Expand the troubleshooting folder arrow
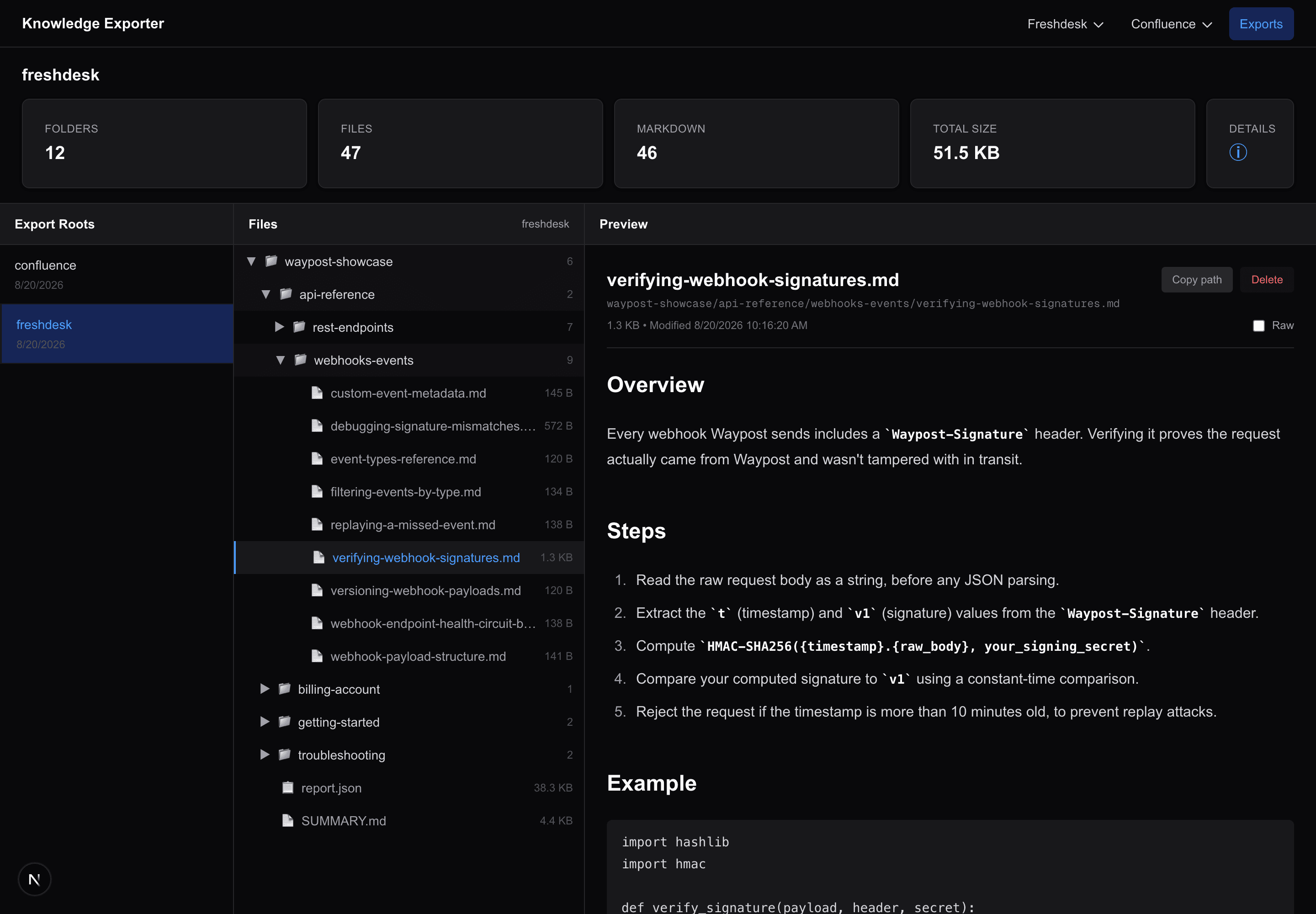The width and height of the screenshot is (1316, 914). 265,755
